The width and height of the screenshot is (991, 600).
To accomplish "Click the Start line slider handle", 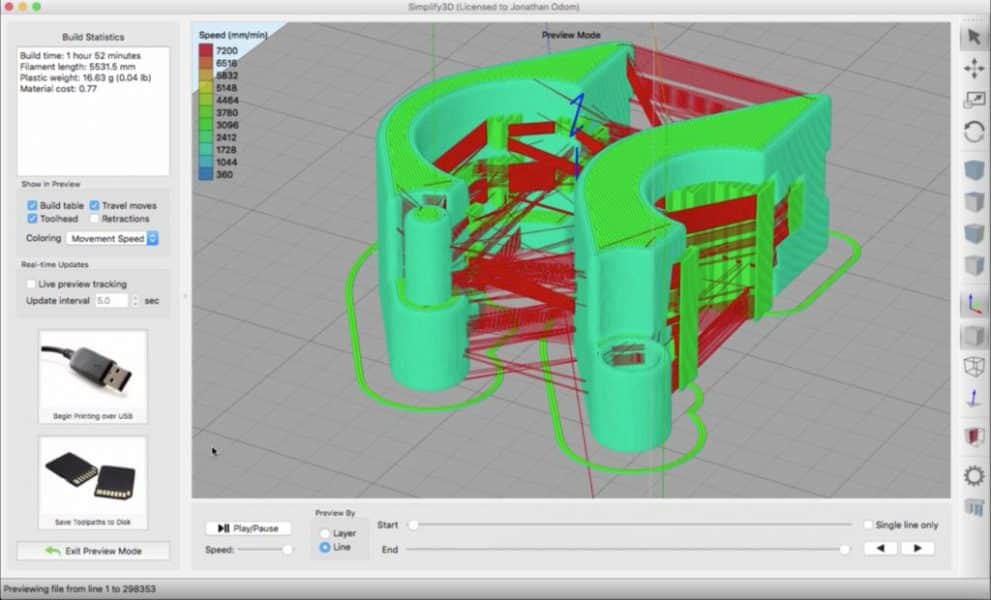I will 413,525.
